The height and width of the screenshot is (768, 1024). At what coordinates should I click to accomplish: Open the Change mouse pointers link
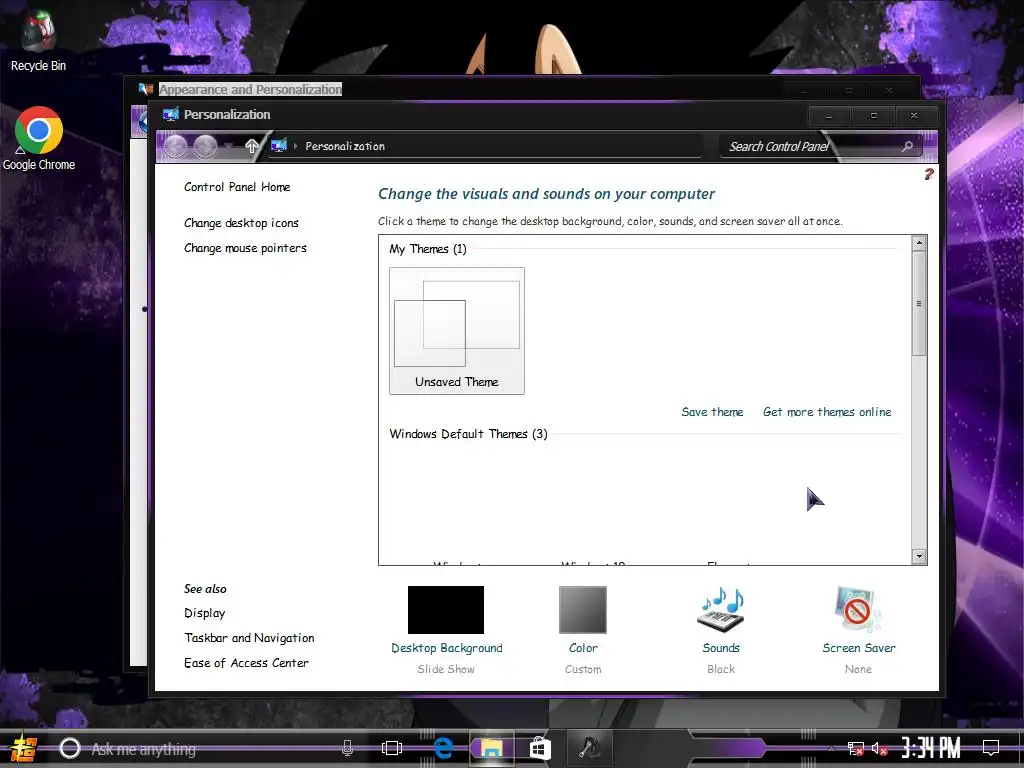coord(245,248)
